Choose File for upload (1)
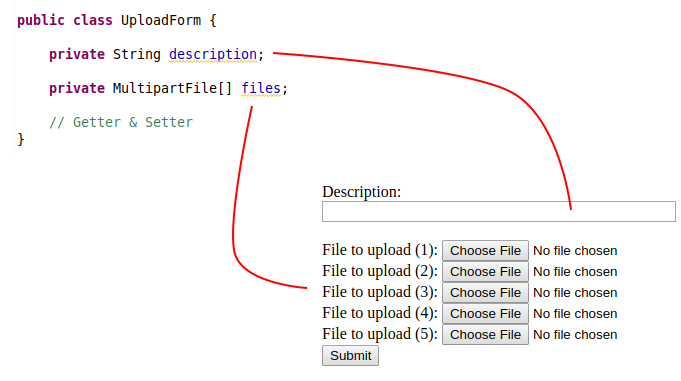681x381 pixels. point(485,251)
